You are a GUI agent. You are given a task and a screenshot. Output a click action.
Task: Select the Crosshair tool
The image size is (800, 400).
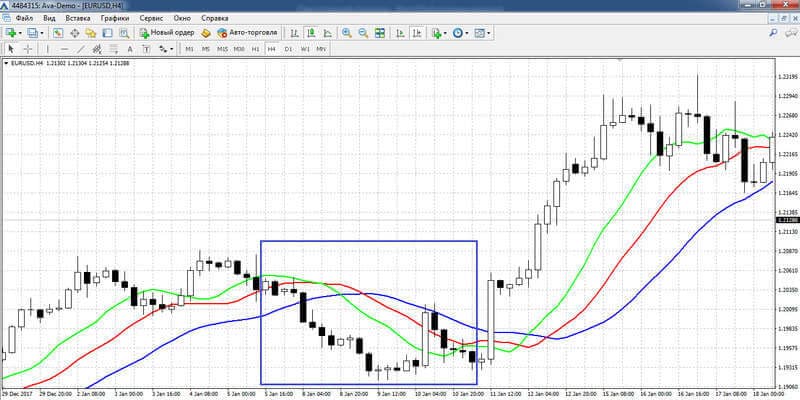(28, 49)
